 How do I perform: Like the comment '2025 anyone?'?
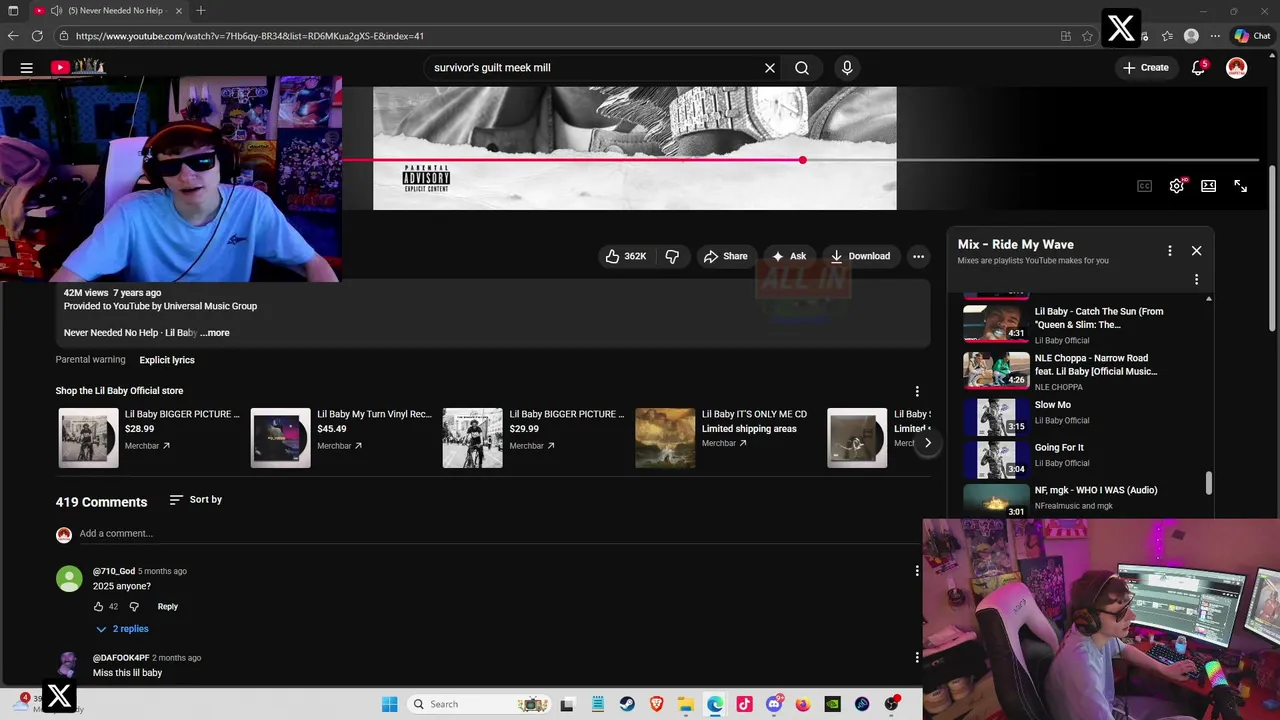coord(98,606)
